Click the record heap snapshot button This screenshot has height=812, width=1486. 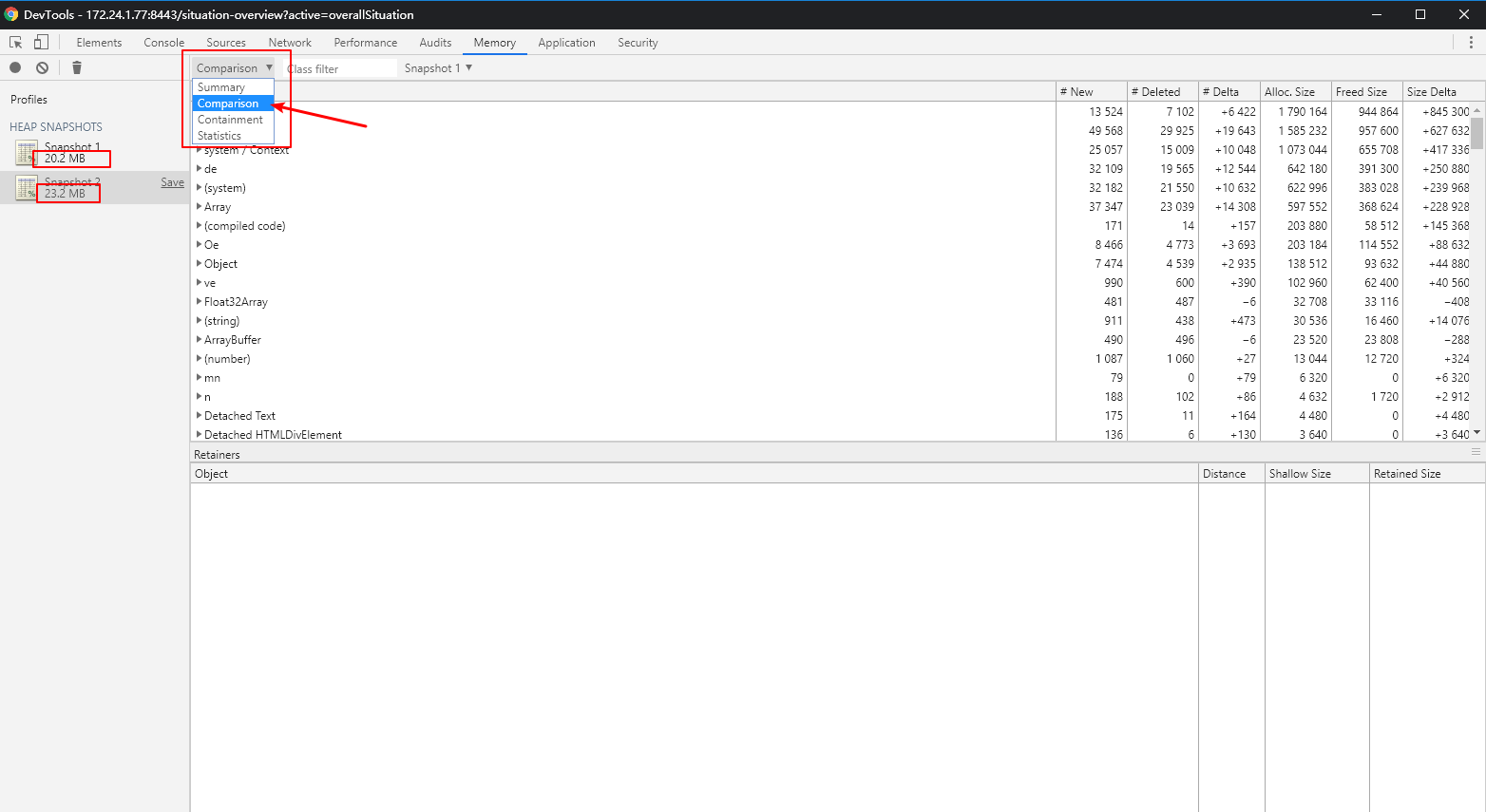[15, 67]
